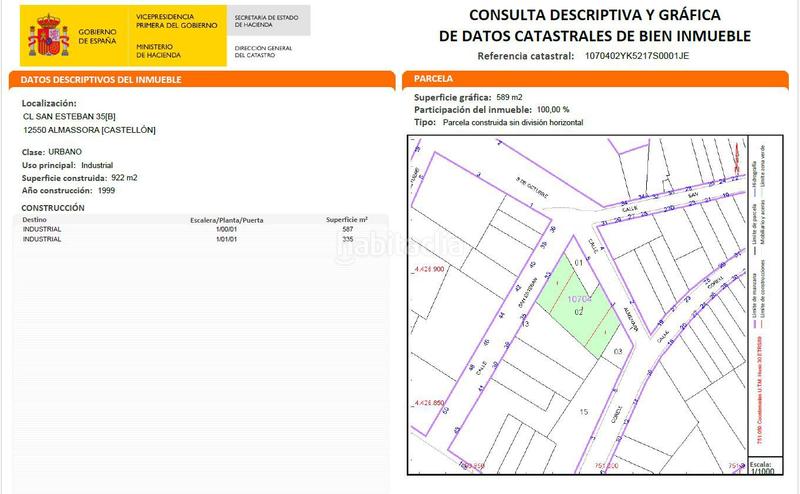Image resolution: width=800 pixels, height=494 pixels.
Task: Click parcel 01 on the cadastral map
Action: [x=577, y=263]
